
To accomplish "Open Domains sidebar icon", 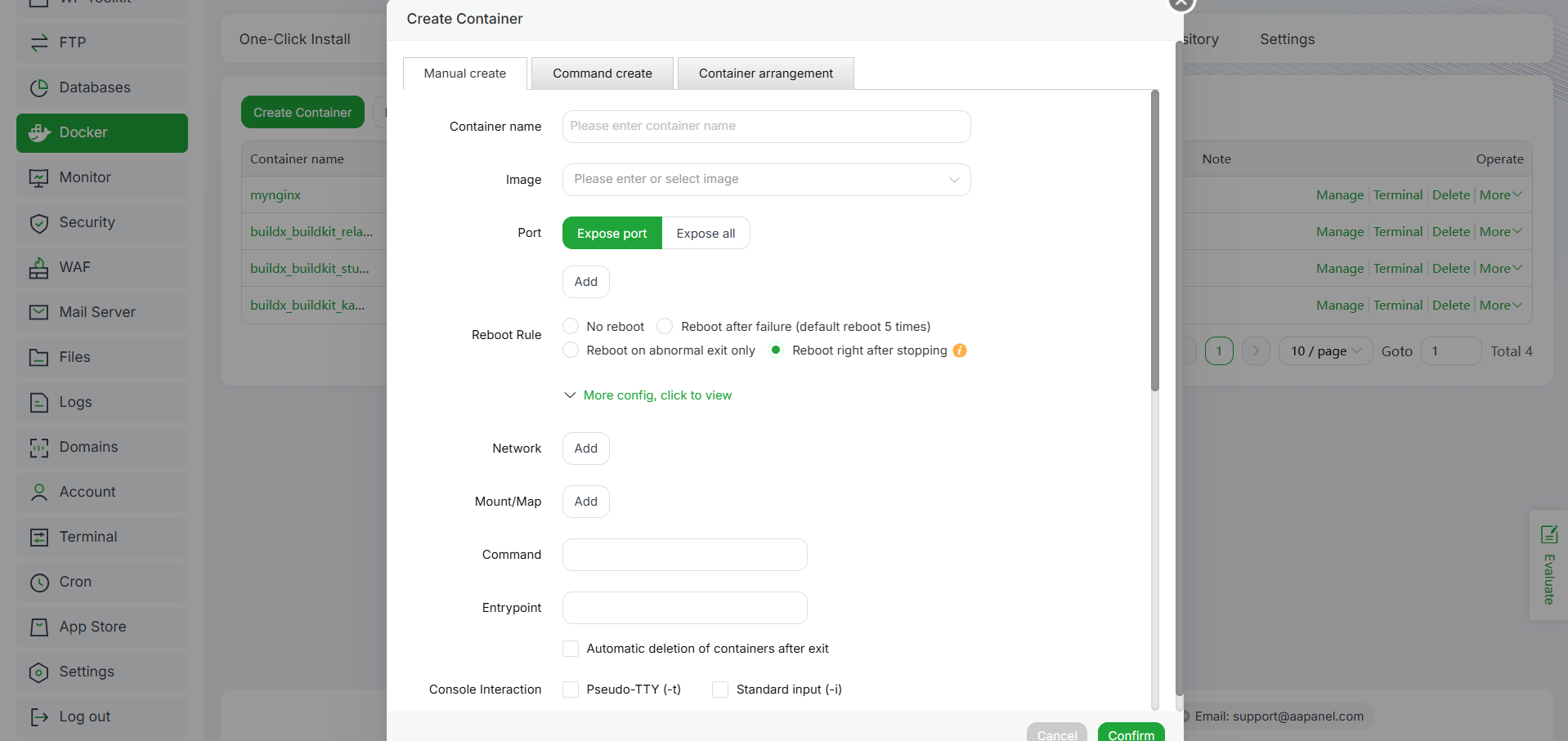I will click(39, 447).
